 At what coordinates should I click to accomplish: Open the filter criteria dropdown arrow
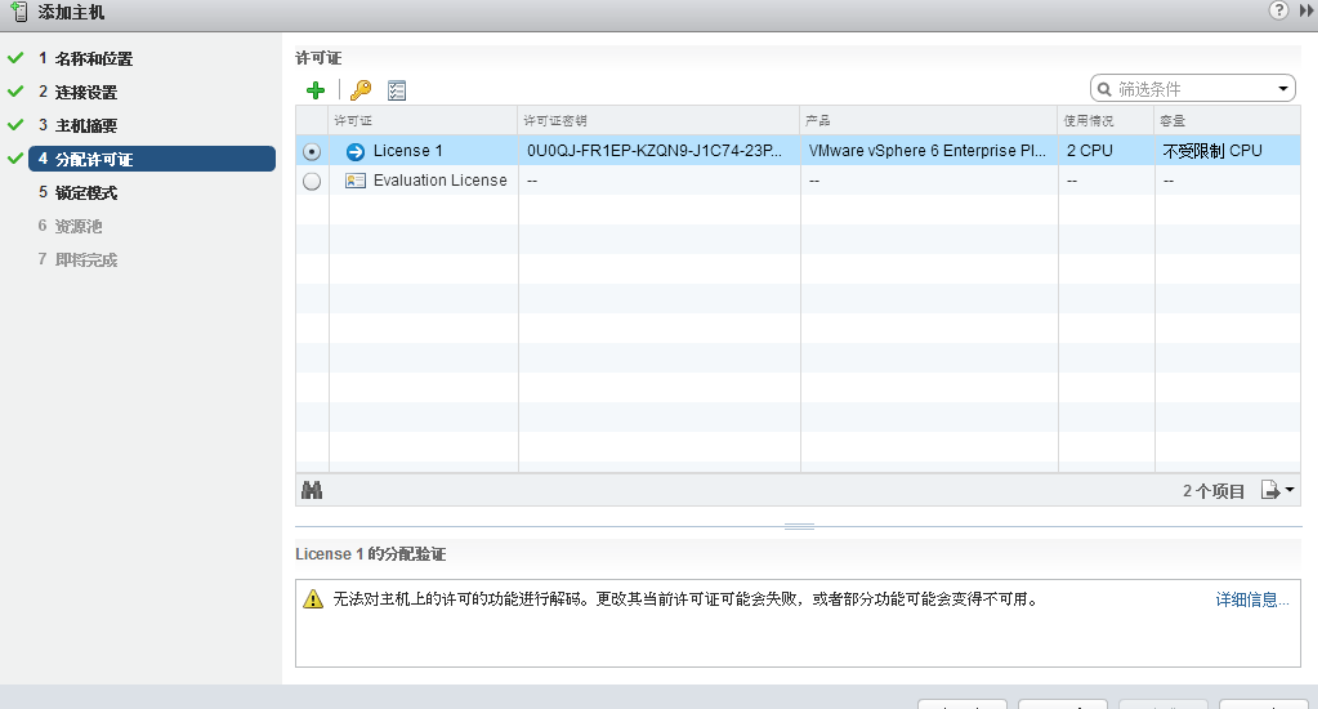tap(1283, 89)
